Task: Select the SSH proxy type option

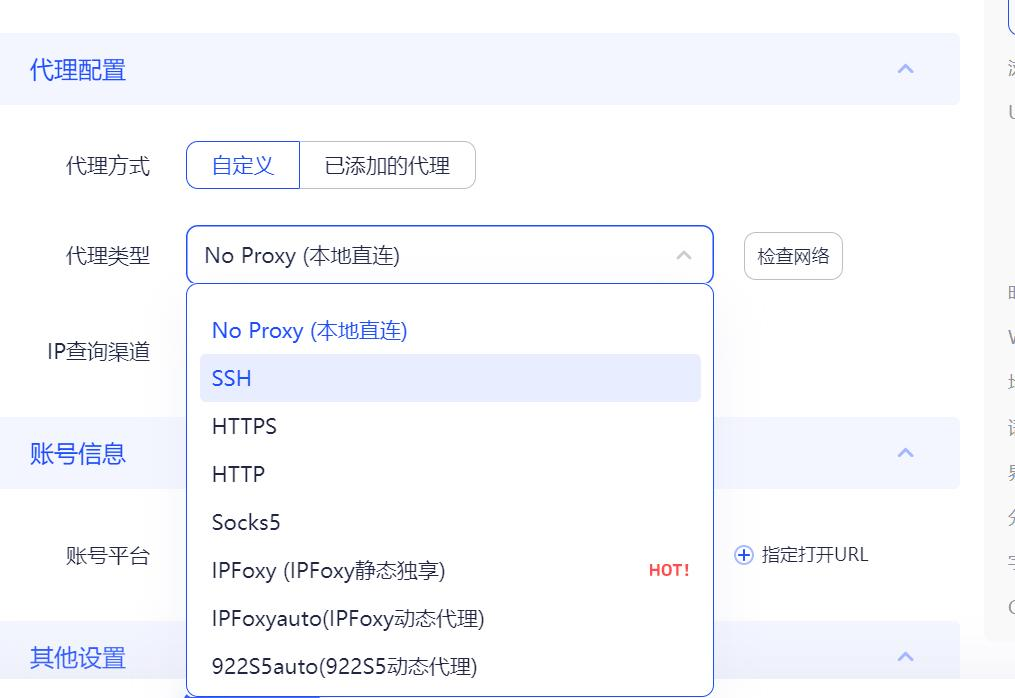Action: [232, 378]
